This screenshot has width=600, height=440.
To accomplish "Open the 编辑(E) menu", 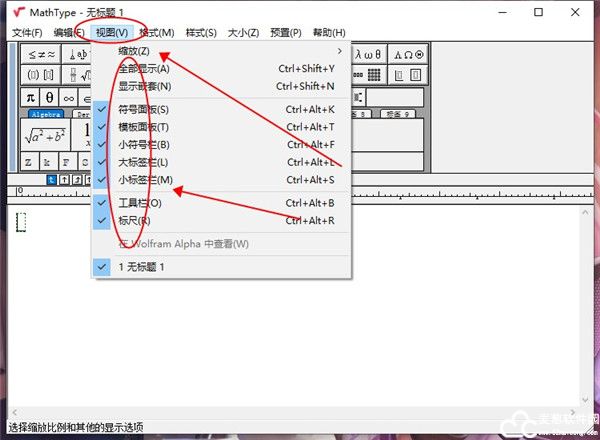I will point(69,33).
